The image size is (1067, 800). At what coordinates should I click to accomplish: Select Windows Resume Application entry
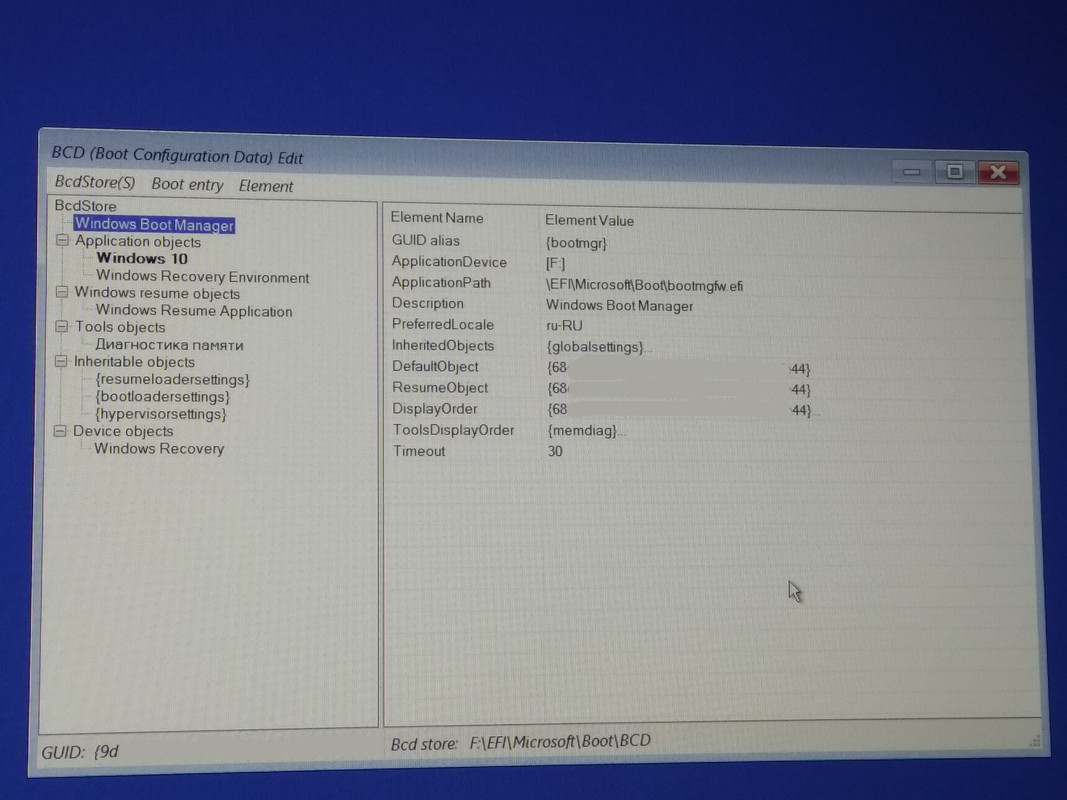[193, 311]
